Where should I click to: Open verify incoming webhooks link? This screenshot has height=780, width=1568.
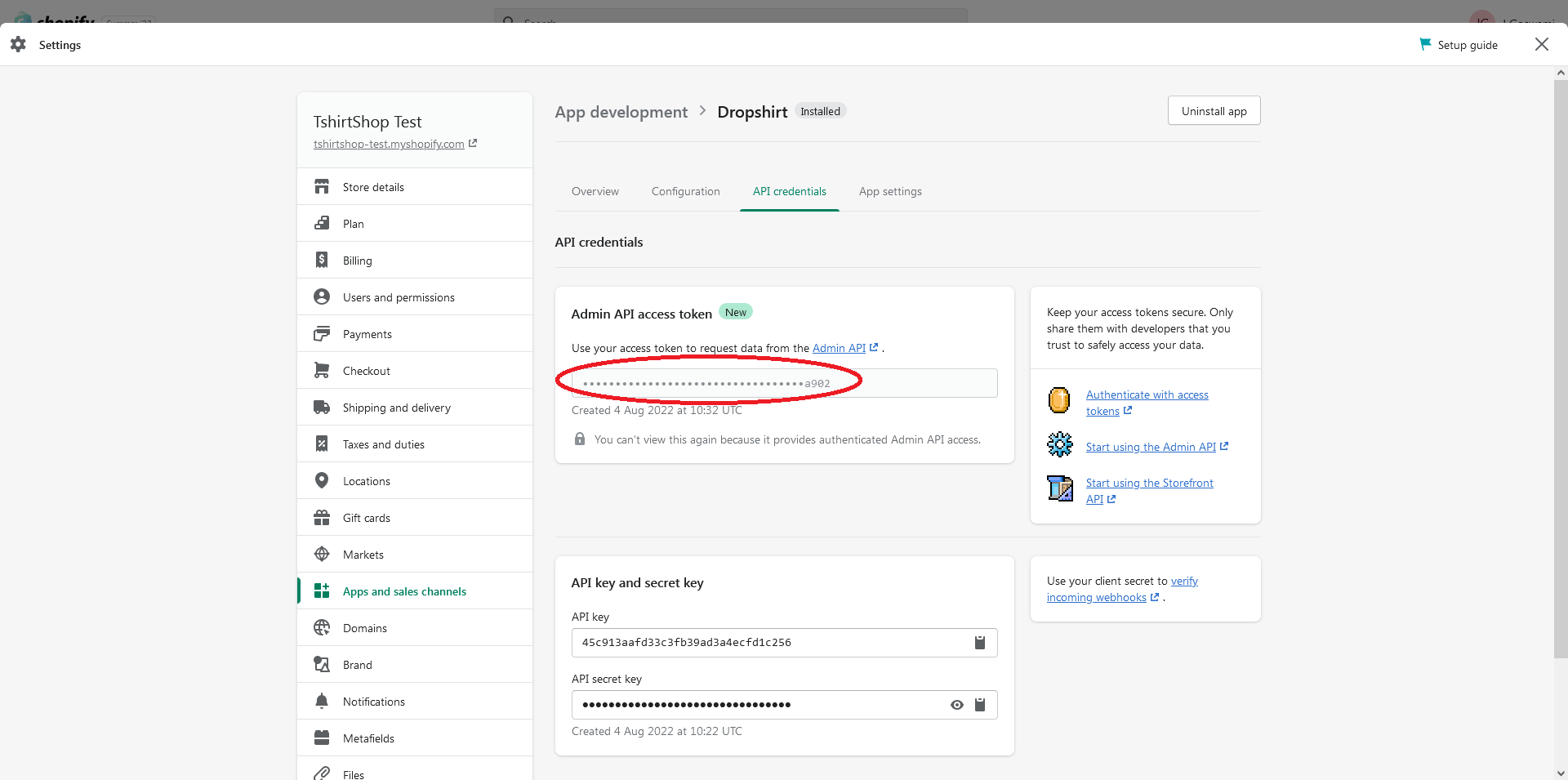pos(1122,589)
